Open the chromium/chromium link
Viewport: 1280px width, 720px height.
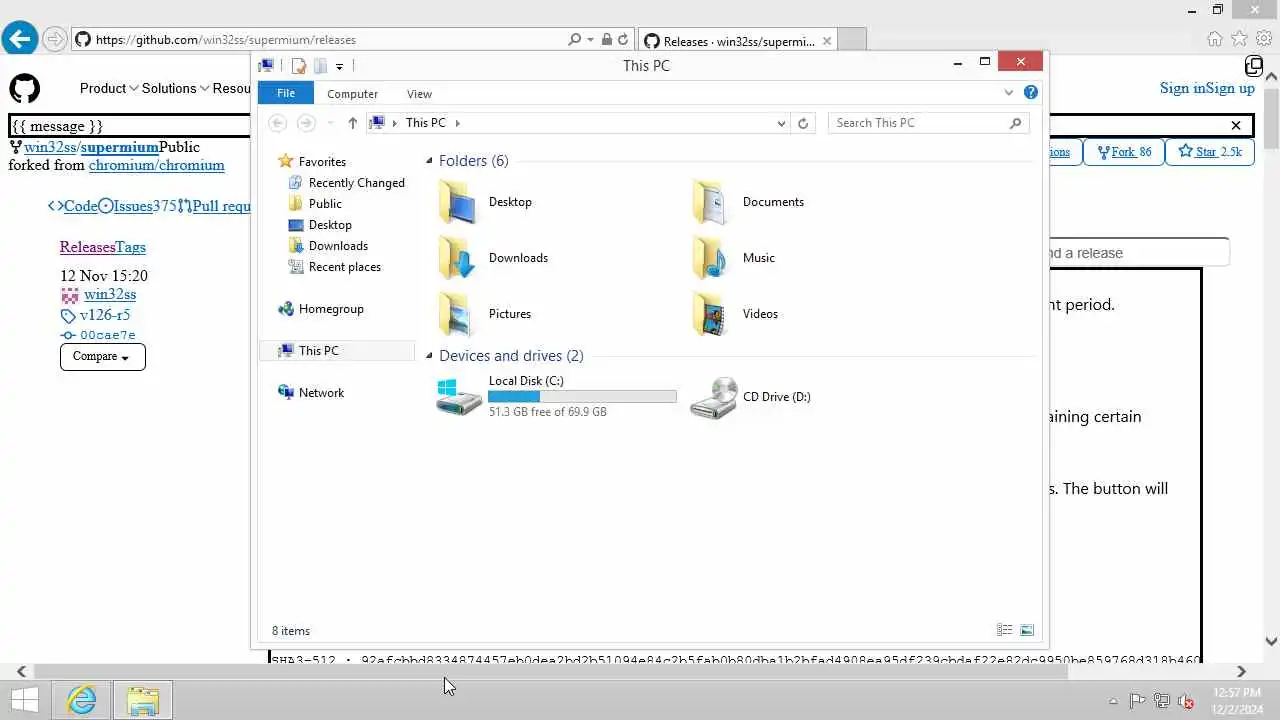pyautogui.click(x=156, y=165)
